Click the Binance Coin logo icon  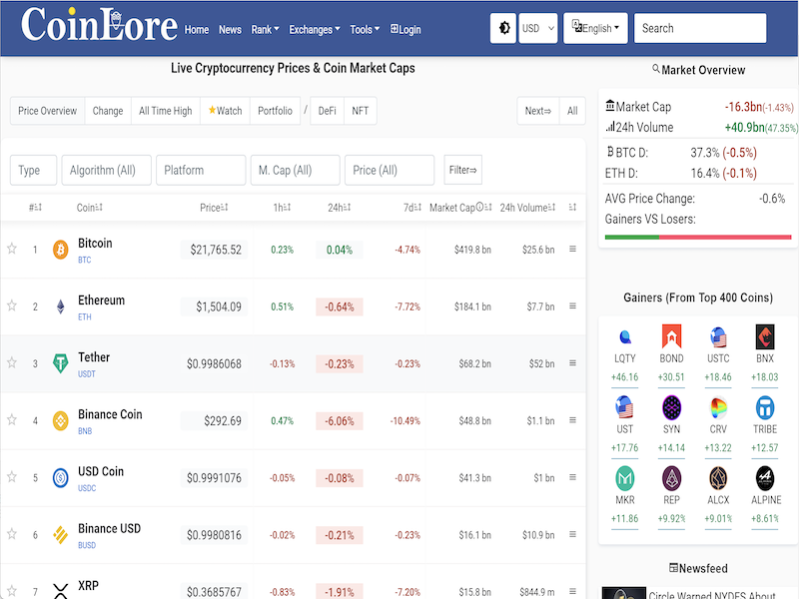(61, 421)
